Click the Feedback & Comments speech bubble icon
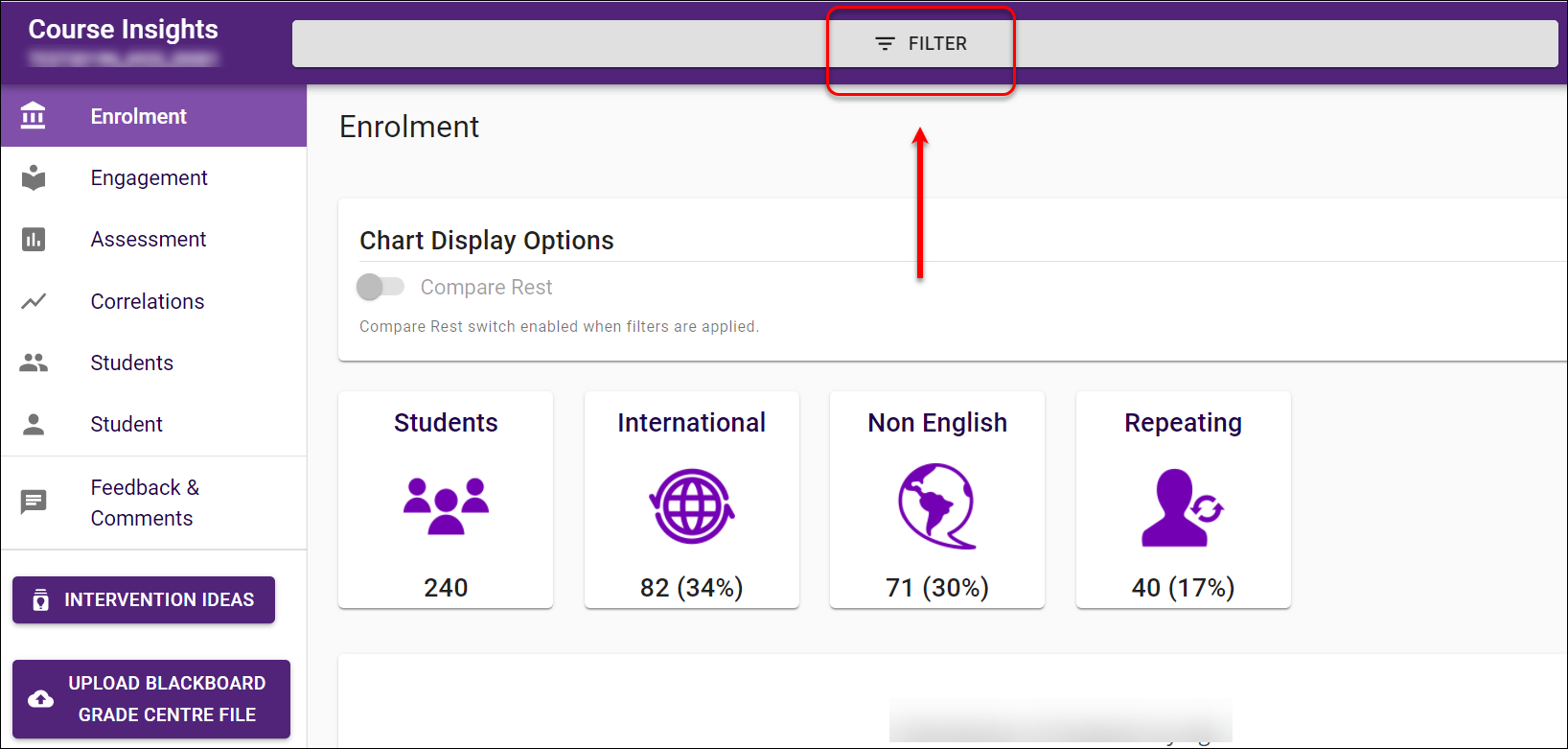This screenshot has width=1568, height=749. 34,502
